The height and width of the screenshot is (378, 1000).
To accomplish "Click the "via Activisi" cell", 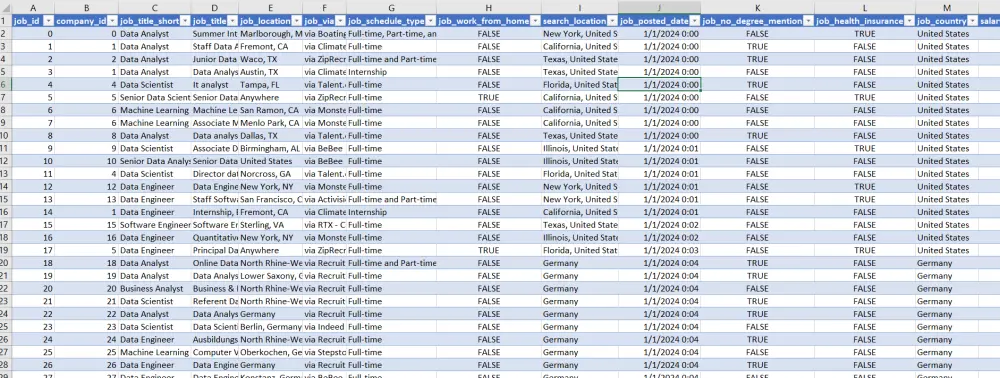I will click(x=325, y=200).
